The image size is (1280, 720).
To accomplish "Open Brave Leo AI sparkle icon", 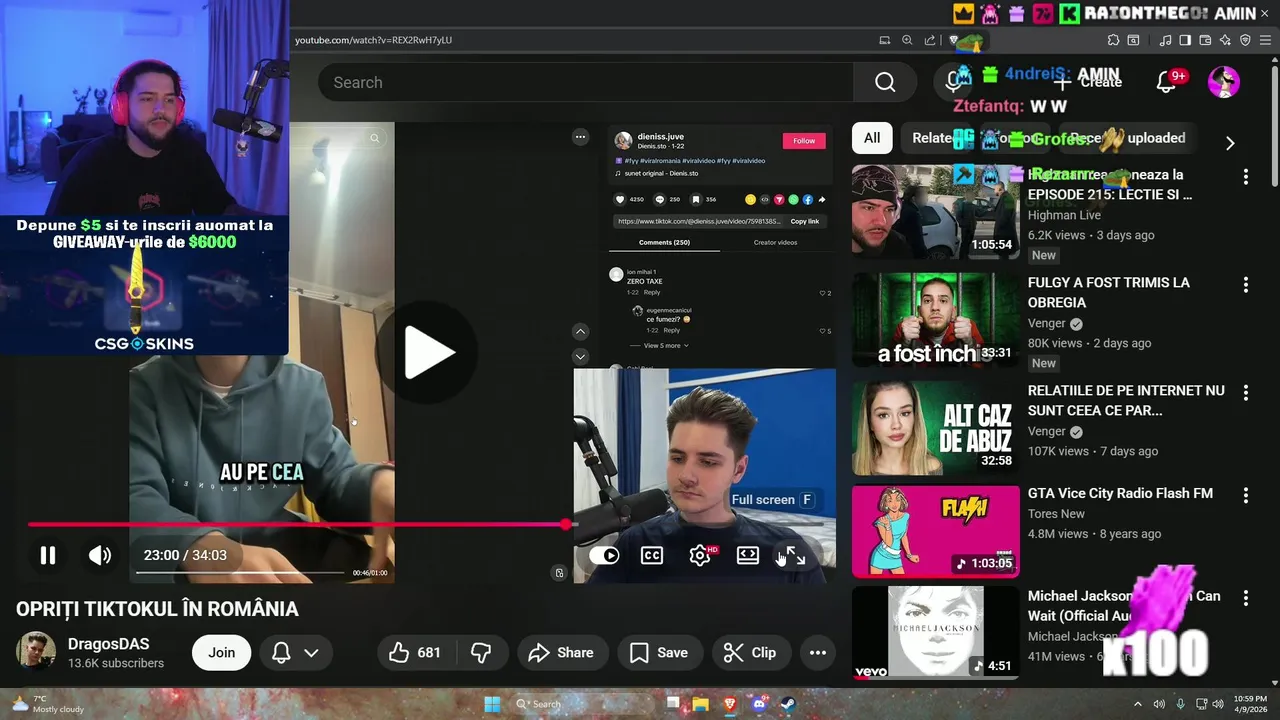I will (x=1225, y=40).
